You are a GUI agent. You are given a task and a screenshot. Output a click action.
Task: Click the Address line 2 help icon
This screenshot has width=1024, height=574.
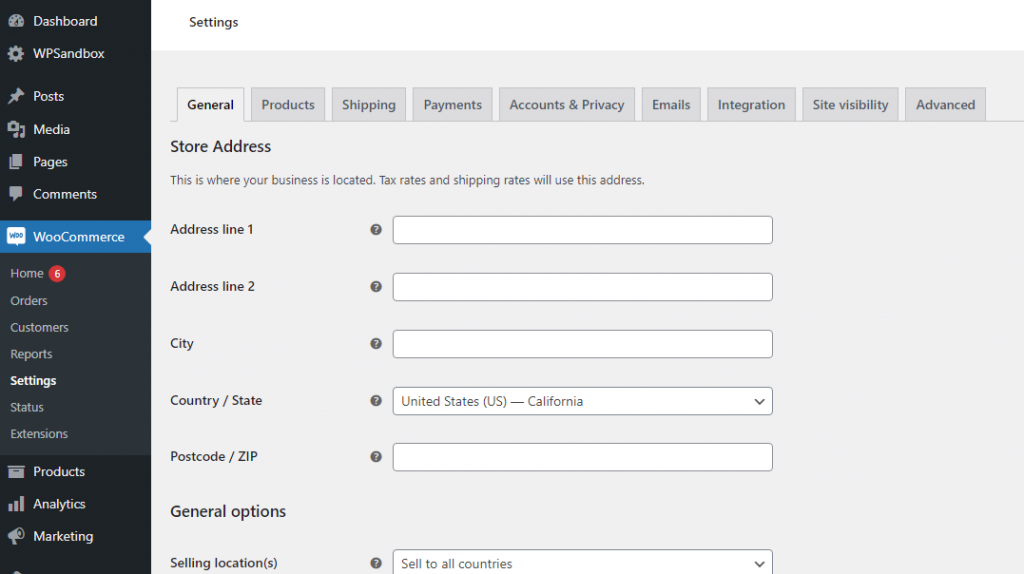tap(376, 286)
